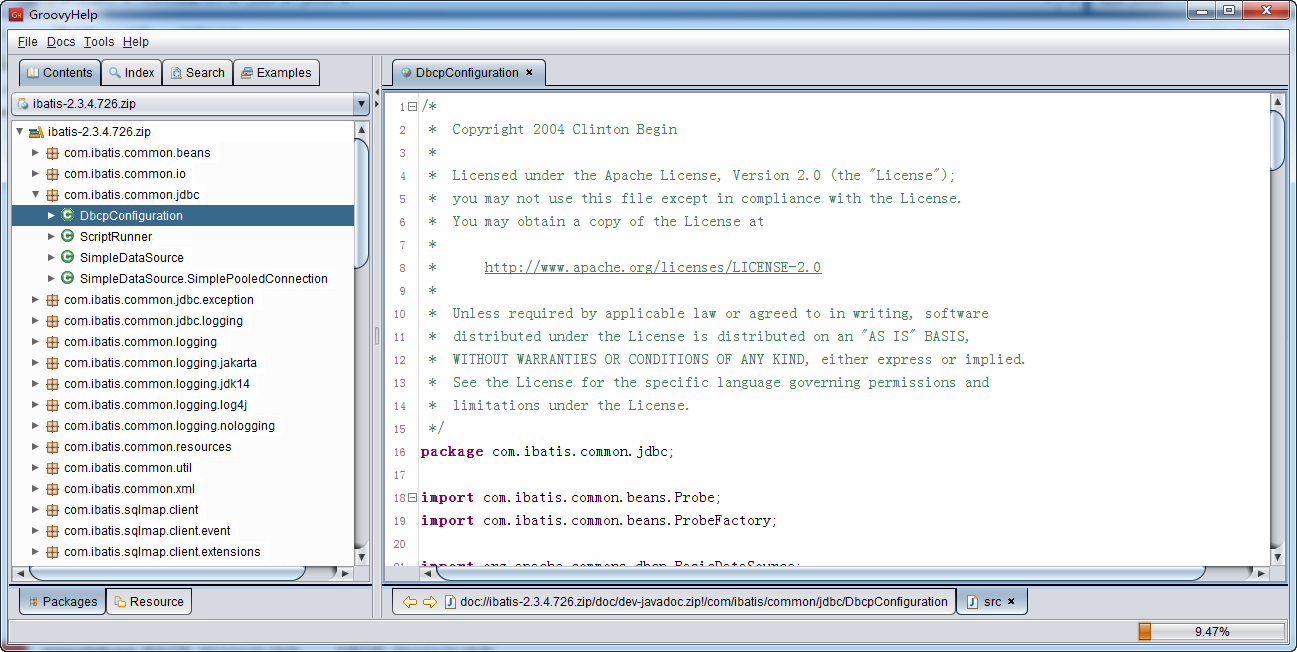The height and width of the screenshot is (652, 1297).
Task: Click the green class icon of ScriptRunner
Action: click(x=67, y=237)
